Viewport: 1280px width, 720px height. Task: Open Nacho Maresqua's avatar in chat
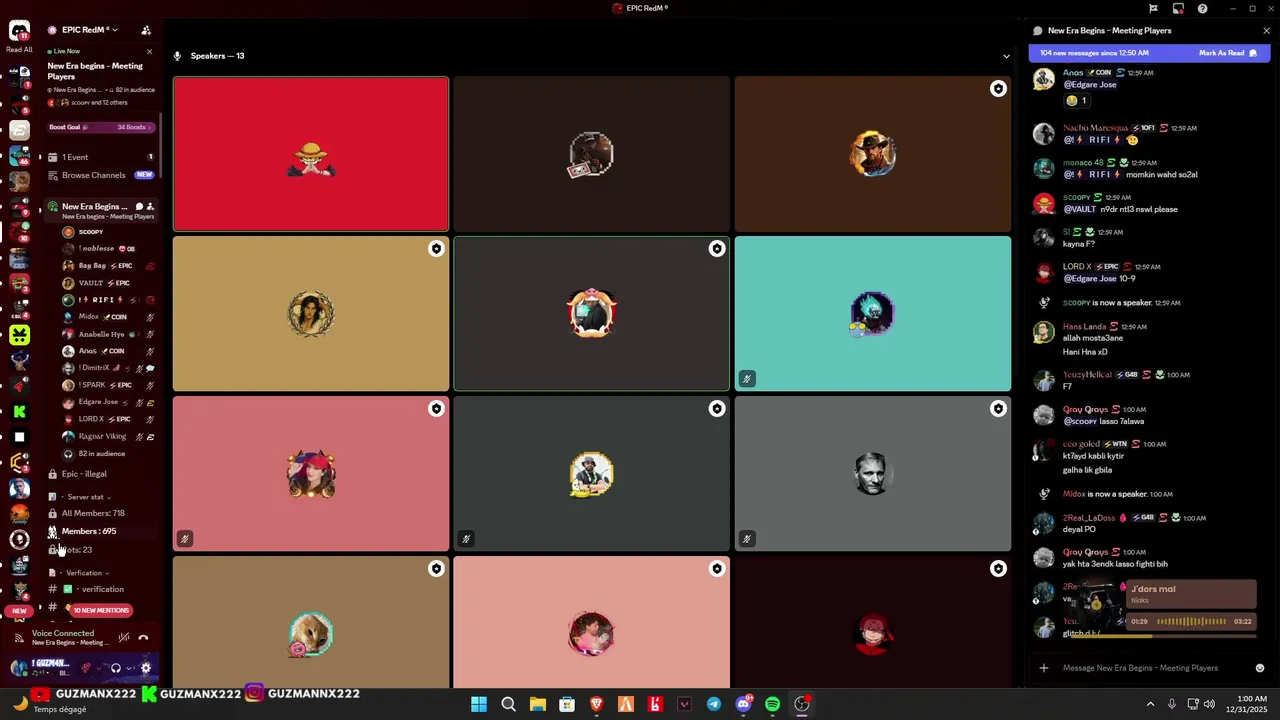point(1044,134)
